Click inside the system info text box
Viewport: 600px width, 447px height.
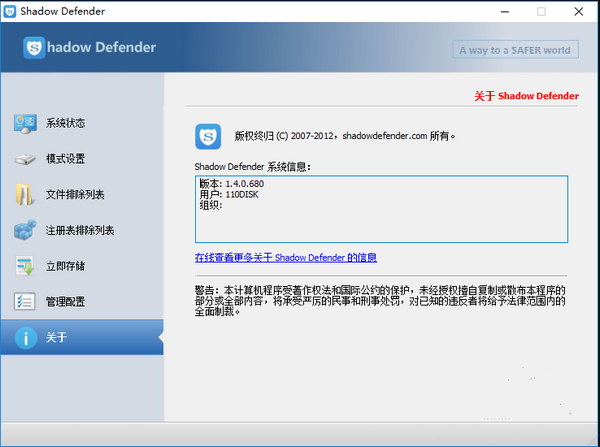point(380,210)
